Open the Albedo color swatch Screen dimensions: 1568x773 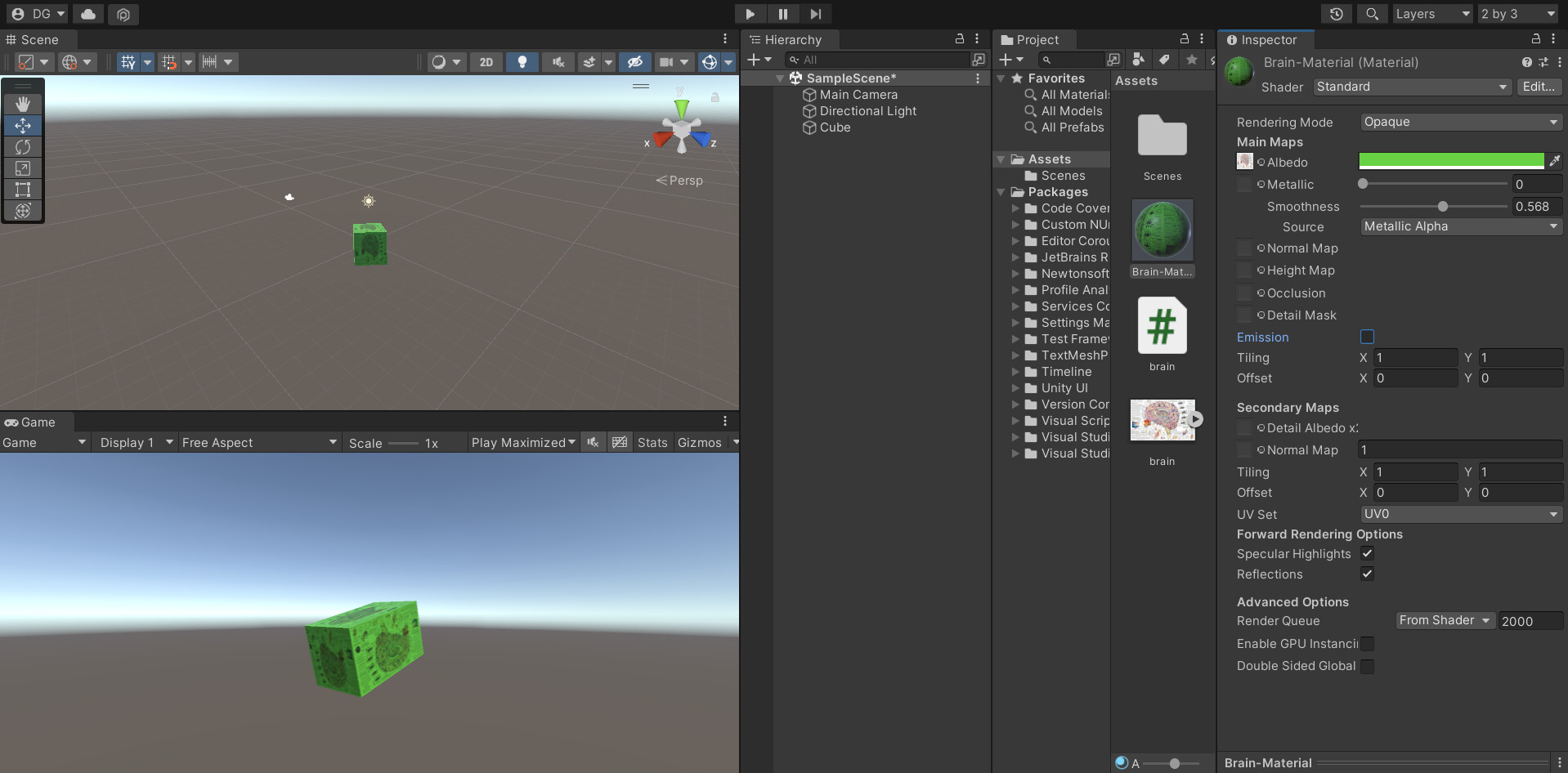pyautogui.click(x=1450, y=160)
